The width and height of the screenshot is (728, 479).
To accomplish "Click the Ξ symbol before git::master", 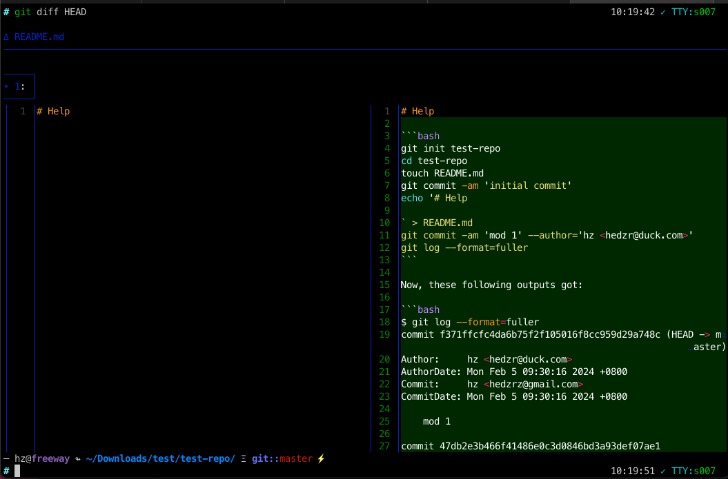I will pyautogui.click(x=243, y=459).
